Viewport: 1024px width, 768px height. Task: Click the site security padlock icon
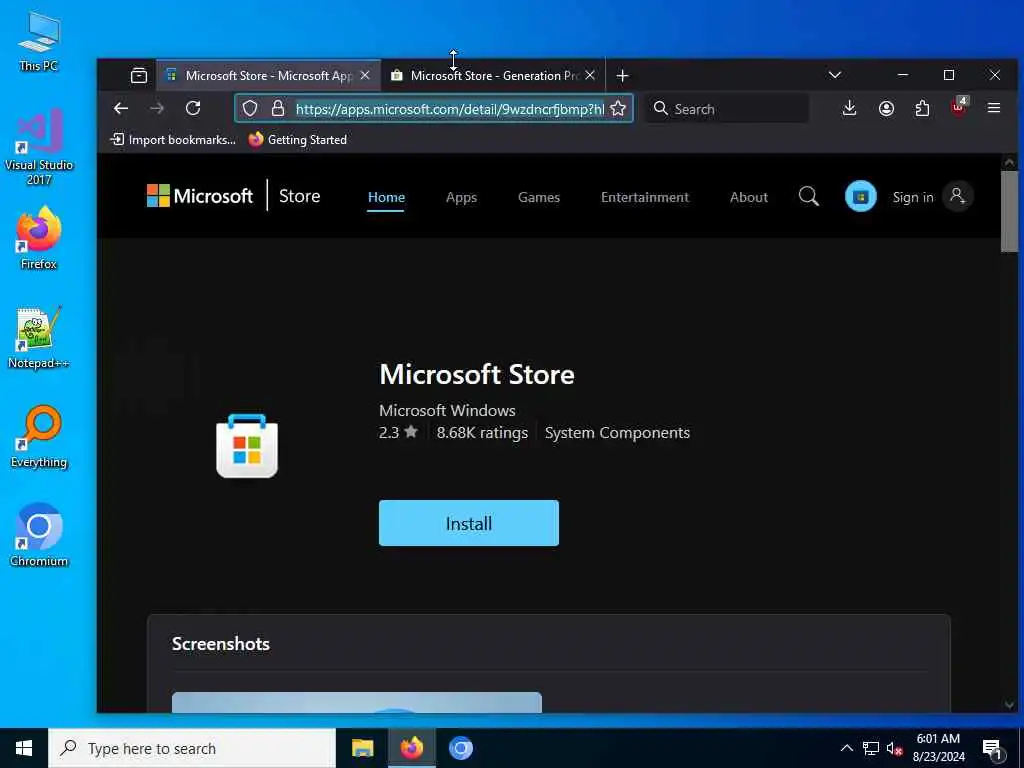(278, 108)
